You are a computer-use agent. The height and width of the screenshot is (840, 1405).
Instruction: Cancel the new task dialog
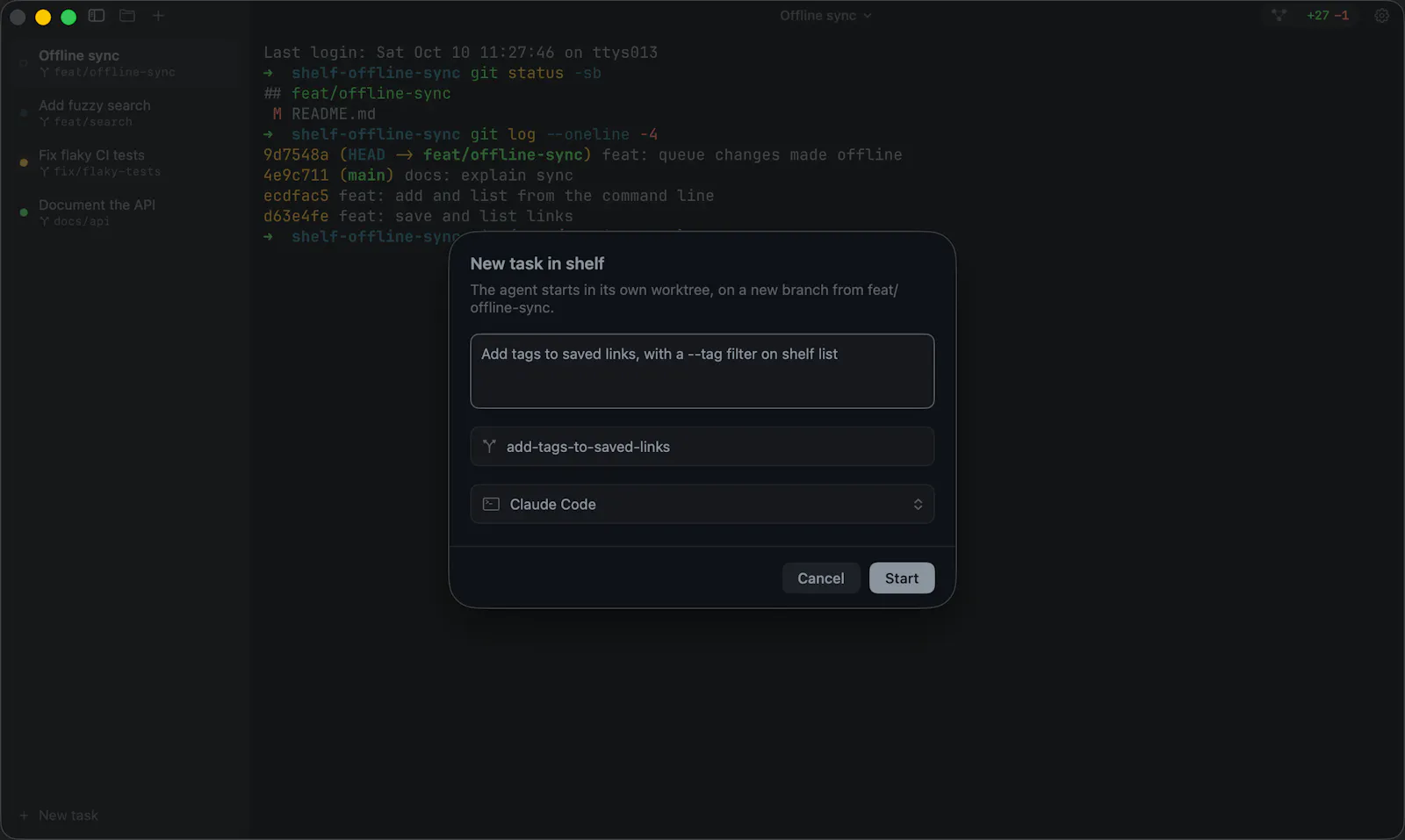pos(821,578)
